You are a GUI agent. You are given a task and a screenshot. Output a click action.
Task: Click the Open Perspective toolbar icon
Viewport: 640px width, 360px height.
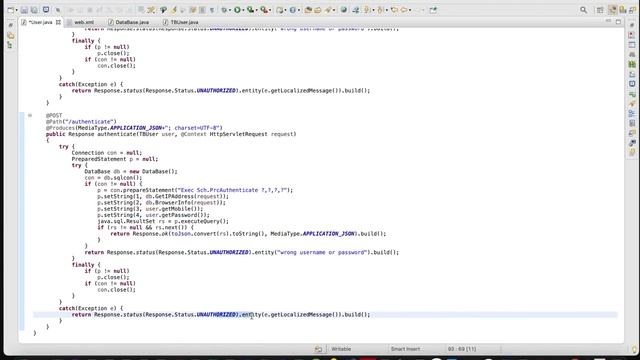click(600, 10)
